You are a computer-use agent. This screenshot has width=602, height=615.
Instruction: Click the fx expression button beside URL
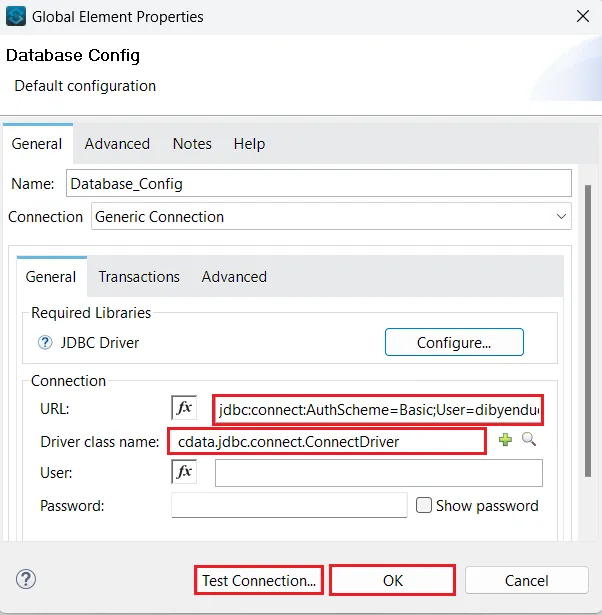[184, 408]
